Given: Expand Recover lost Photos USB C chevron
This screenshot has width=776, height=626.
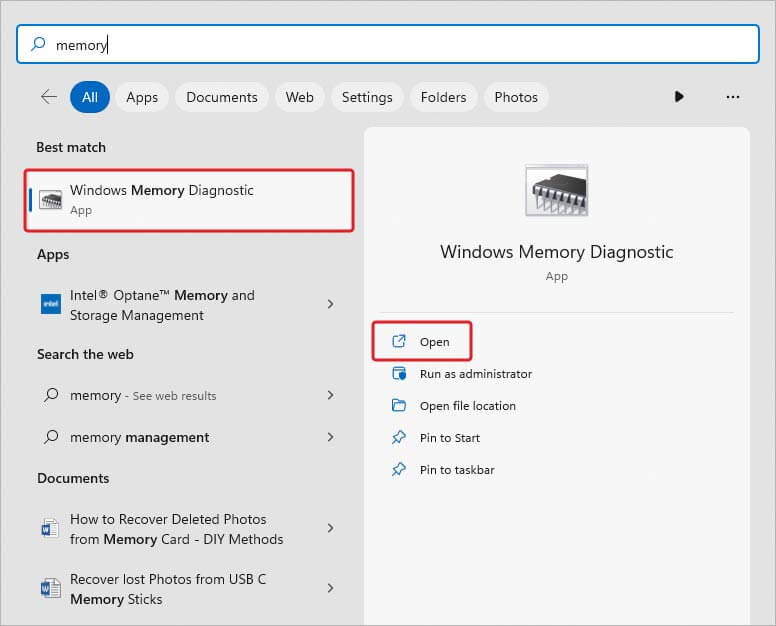Looking at the screenshot, I should point(331,588).
